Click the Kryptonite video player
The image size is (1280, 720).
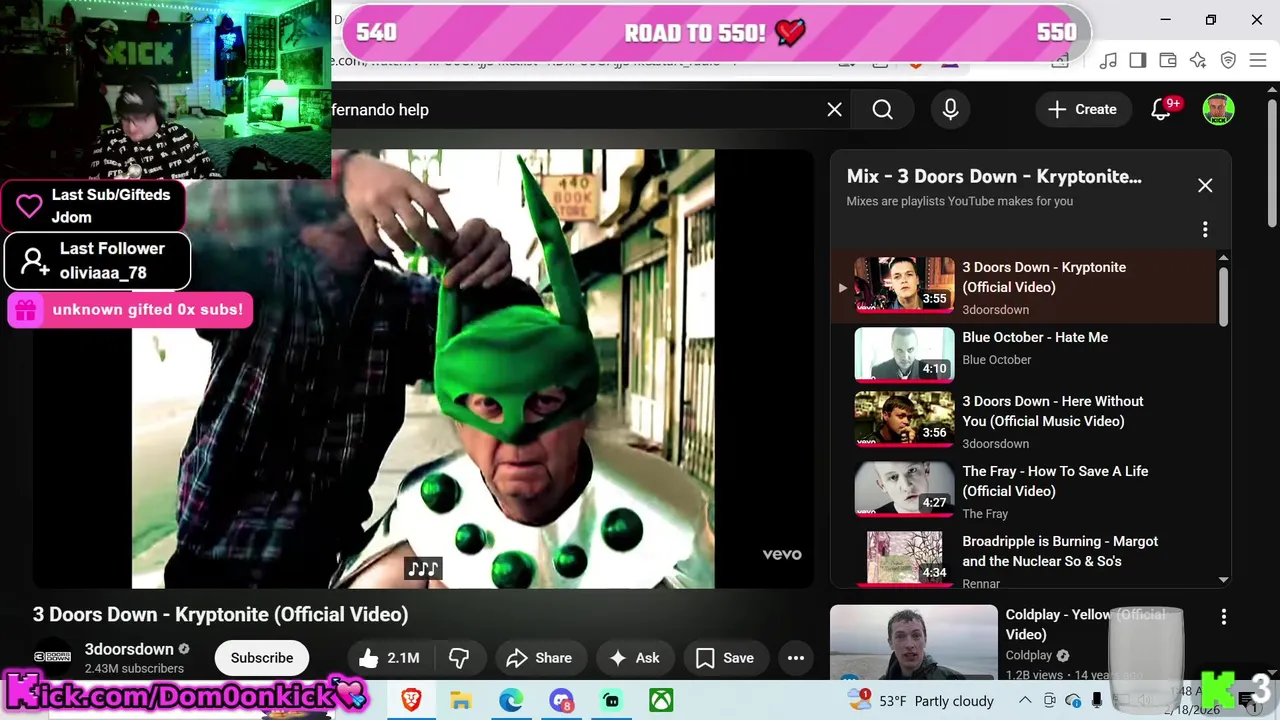tap(423, 369)
